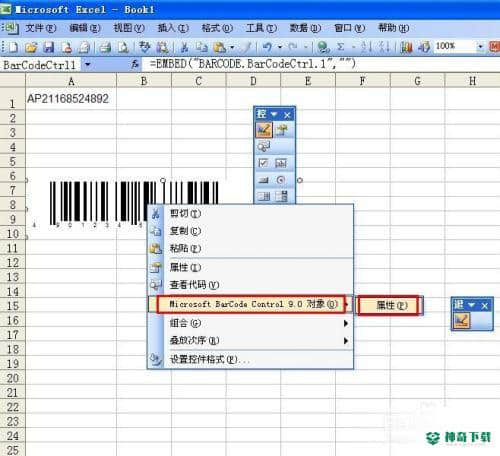Close the small Design Mode toolbar
Viewport: 500px width, 456px height.
pos(484,305)
